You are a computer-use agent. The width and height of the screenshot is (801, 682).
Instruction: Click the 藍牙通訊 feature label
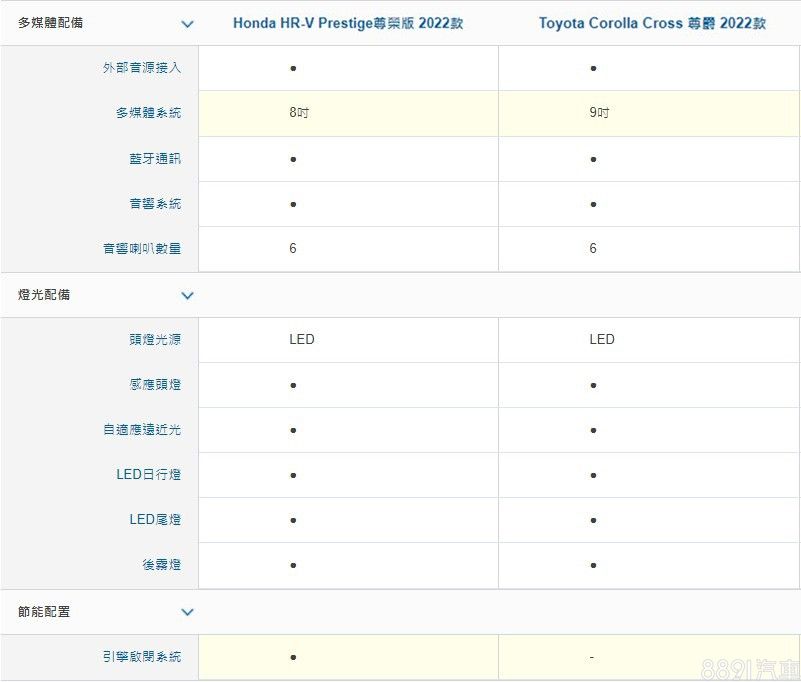pos(154,159)
